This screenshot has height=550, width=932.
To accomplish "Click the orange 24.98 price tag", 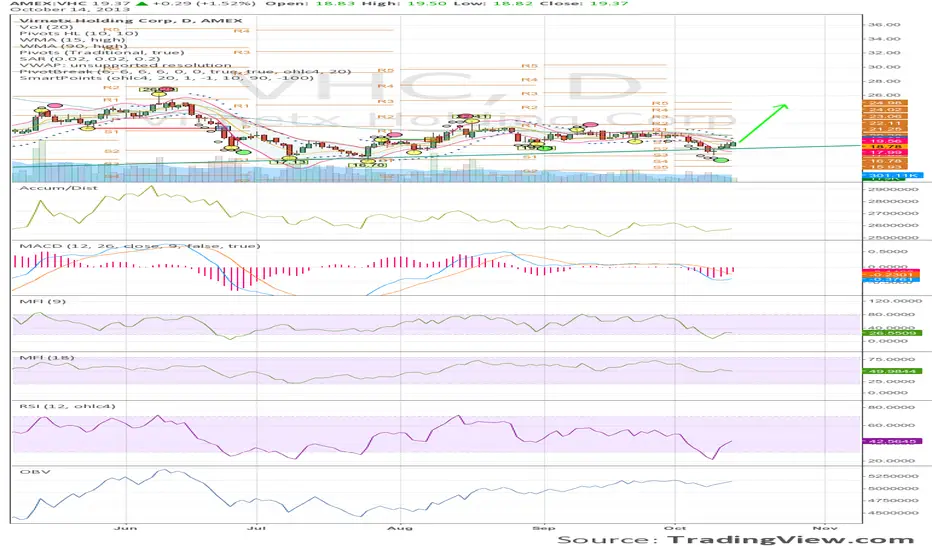I will [x=885, y=103].
